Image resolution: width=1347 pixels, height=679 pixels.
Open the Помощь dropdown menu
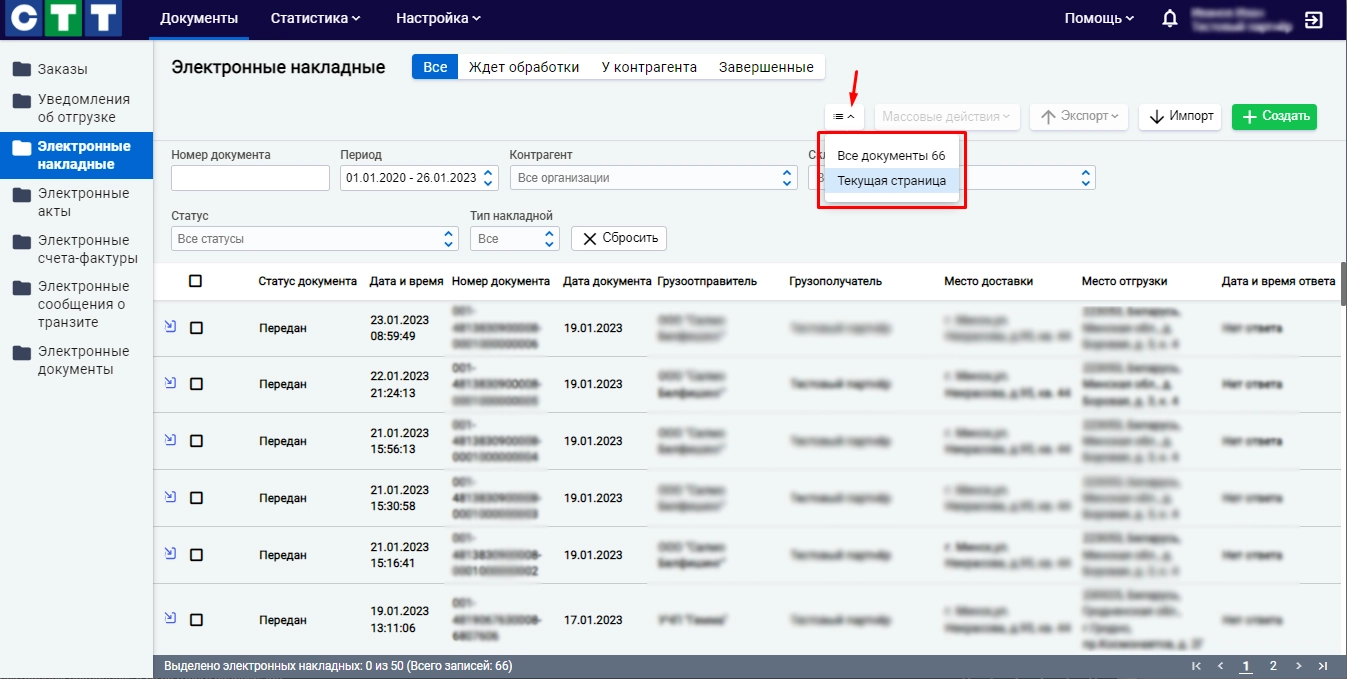[1099, 18]
